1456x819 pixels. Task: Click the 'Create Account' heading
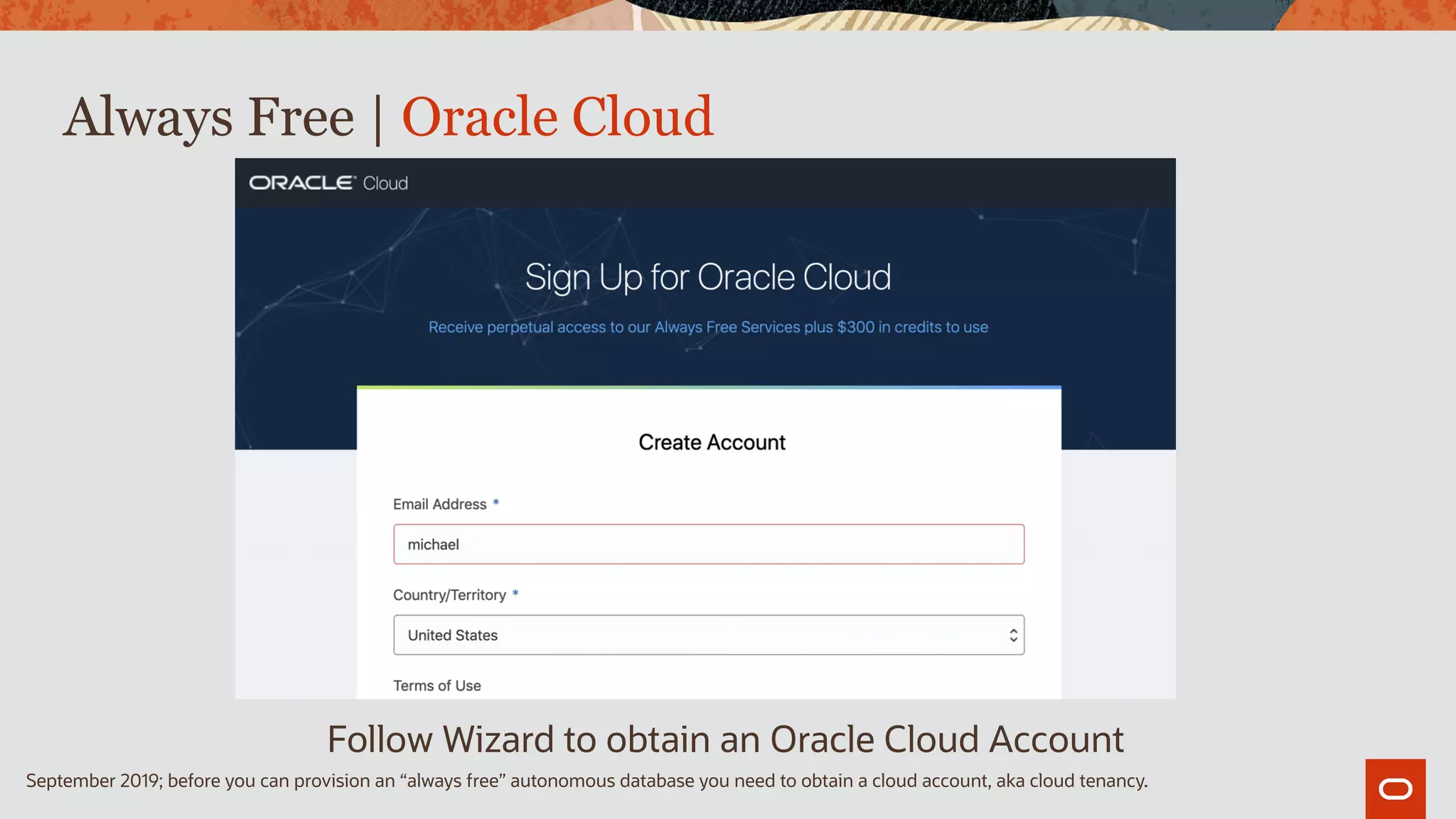click(x=712, y=442)
